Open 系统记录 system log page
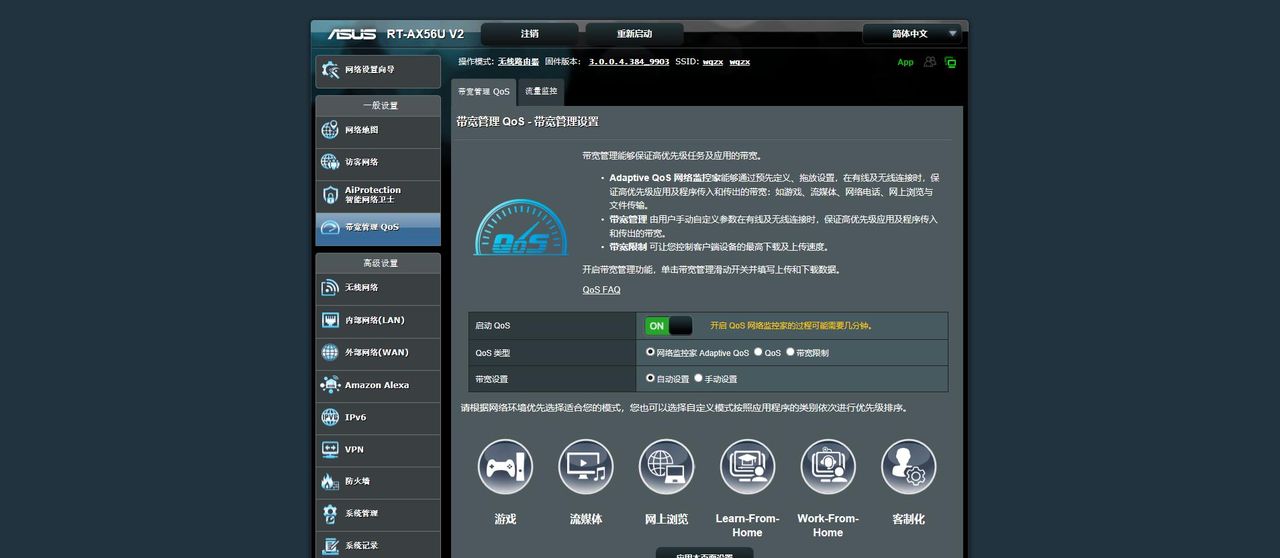Image resolution: width=1280 pixels, height=558 pixels. [378, 546]
